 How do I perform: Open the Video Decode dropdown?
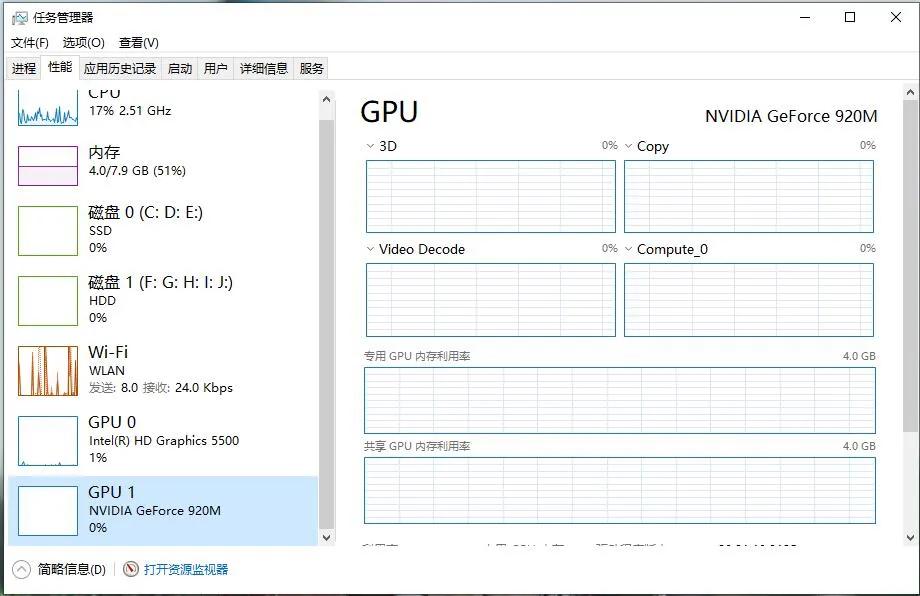(371, 249)
